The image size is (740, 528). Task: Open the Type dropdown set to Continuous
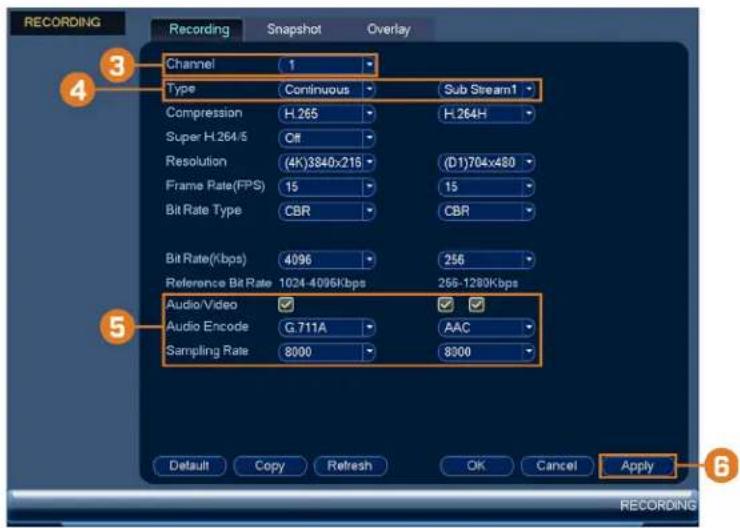[x=327, y=90]
